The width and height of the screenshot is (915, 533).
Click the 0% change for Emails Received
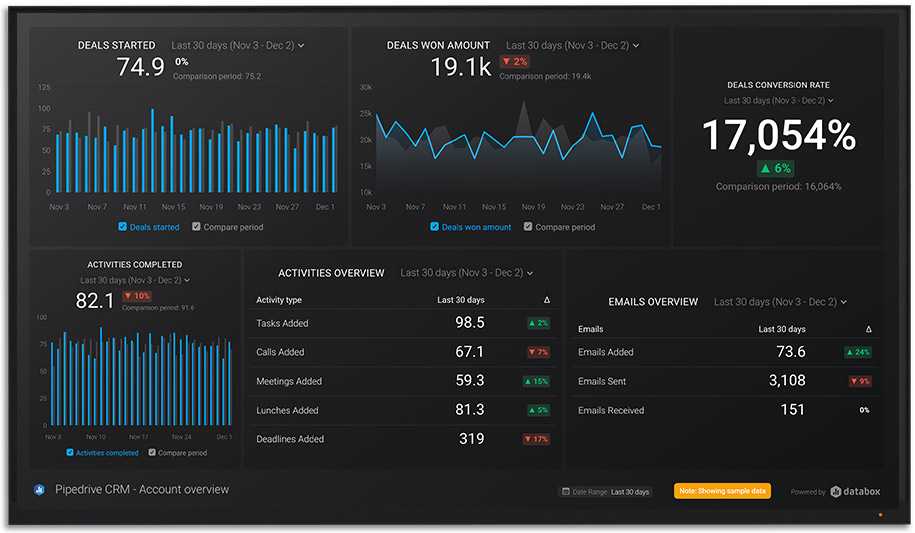pyautogui.click(x=864, y=410)
